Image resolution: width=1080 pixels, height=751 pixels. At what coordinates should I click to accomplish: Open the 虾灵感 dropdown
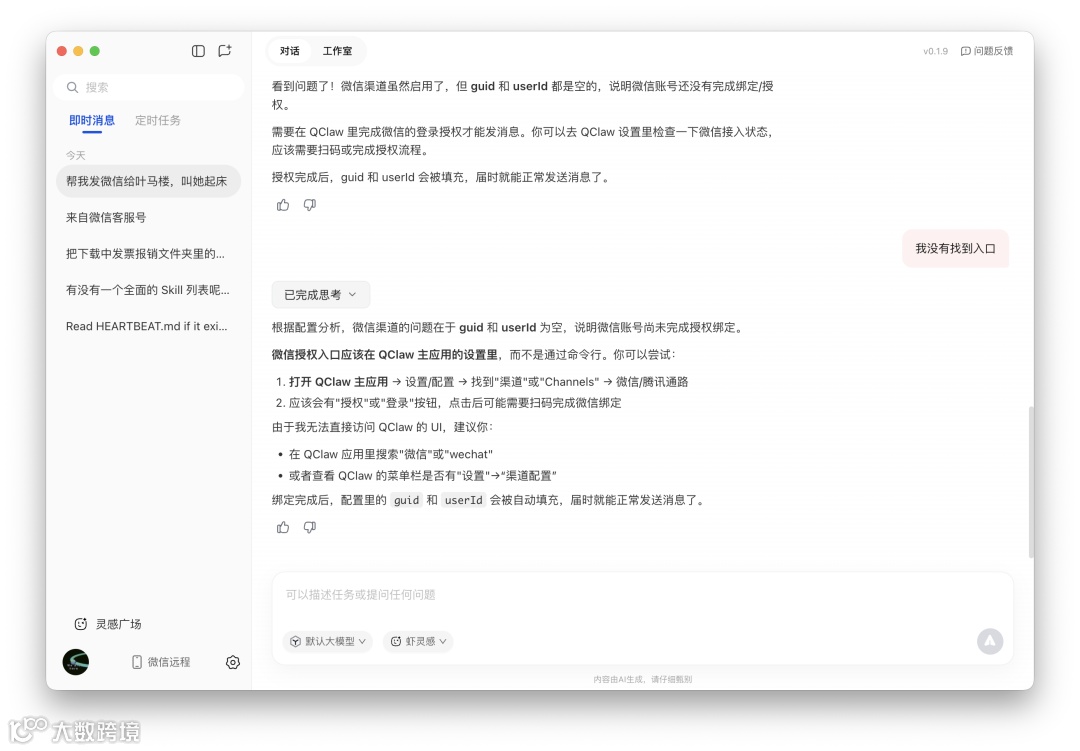pyautogui.click(x=419, y=641)
